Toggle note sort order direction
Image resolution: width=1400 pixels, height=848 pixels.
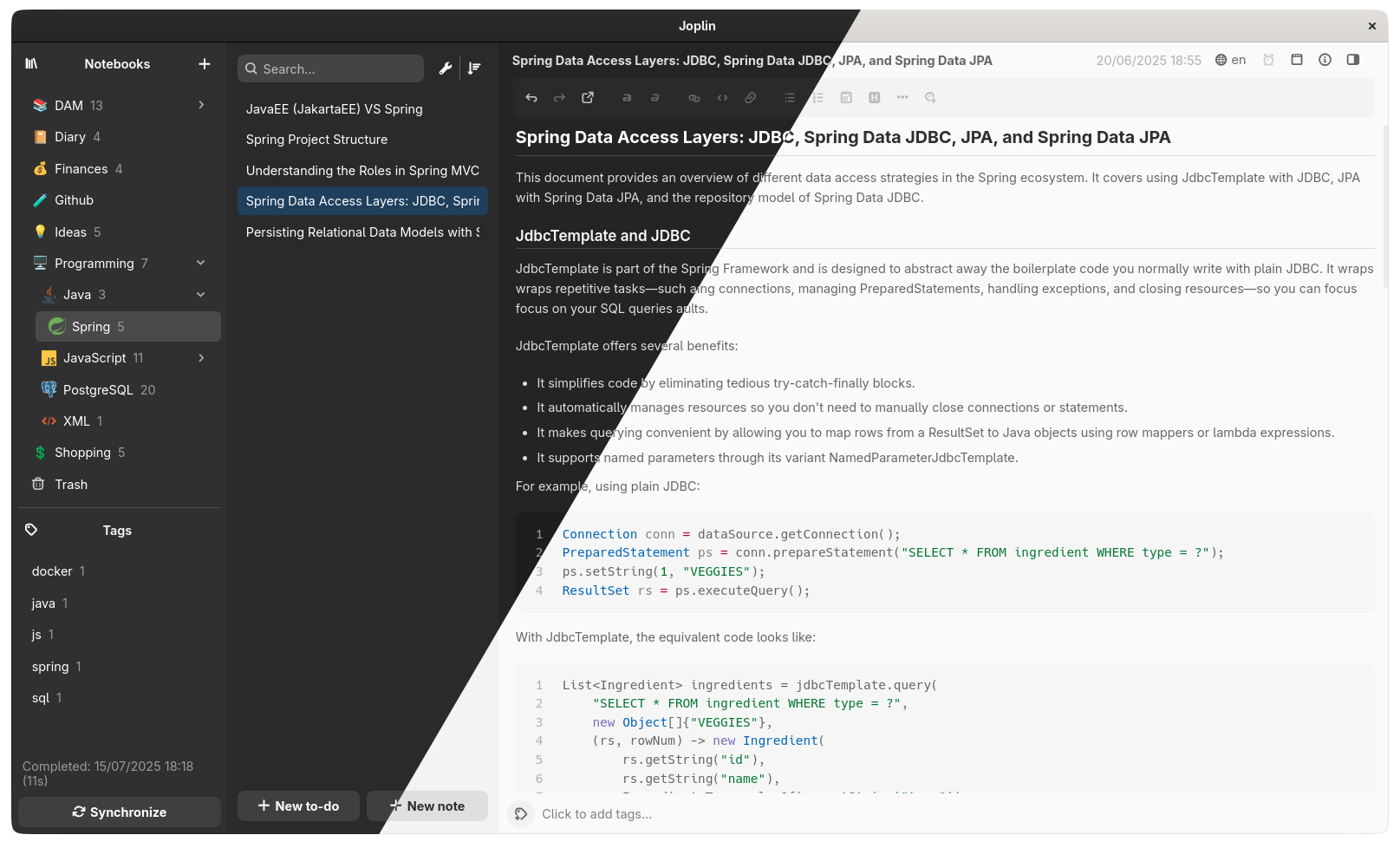474,68
